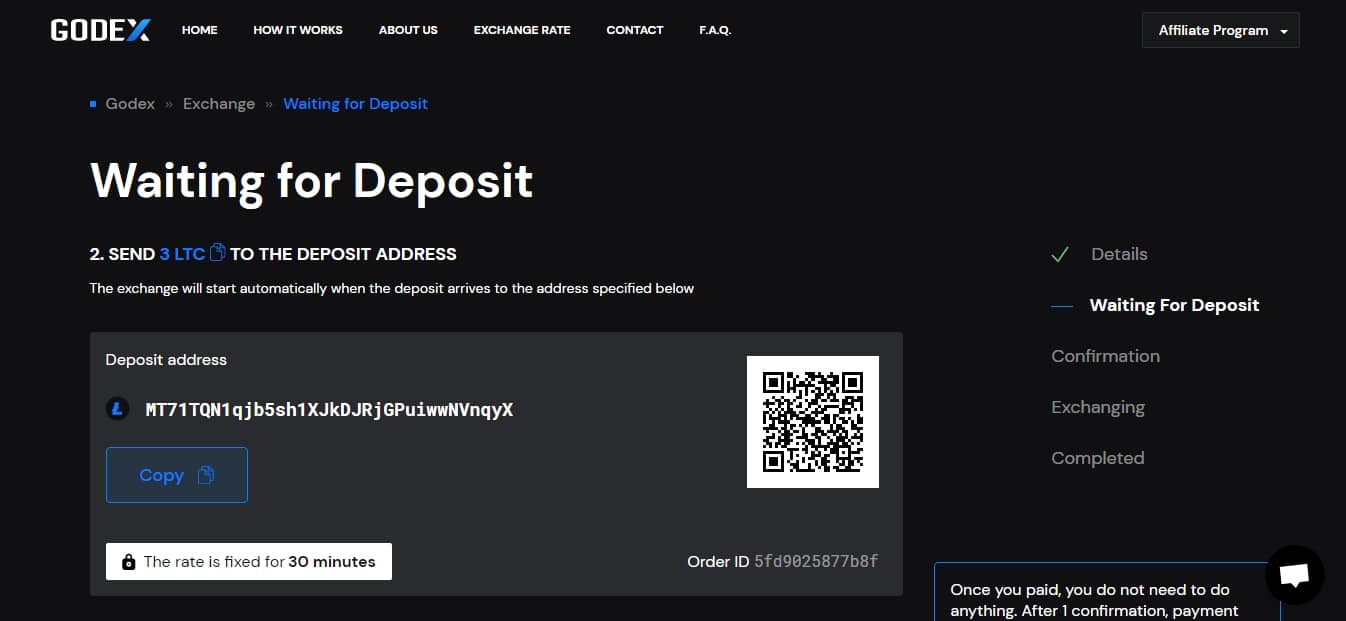1346x621 pixels.
Task: Open the HOME menu item
Action: 200,30
